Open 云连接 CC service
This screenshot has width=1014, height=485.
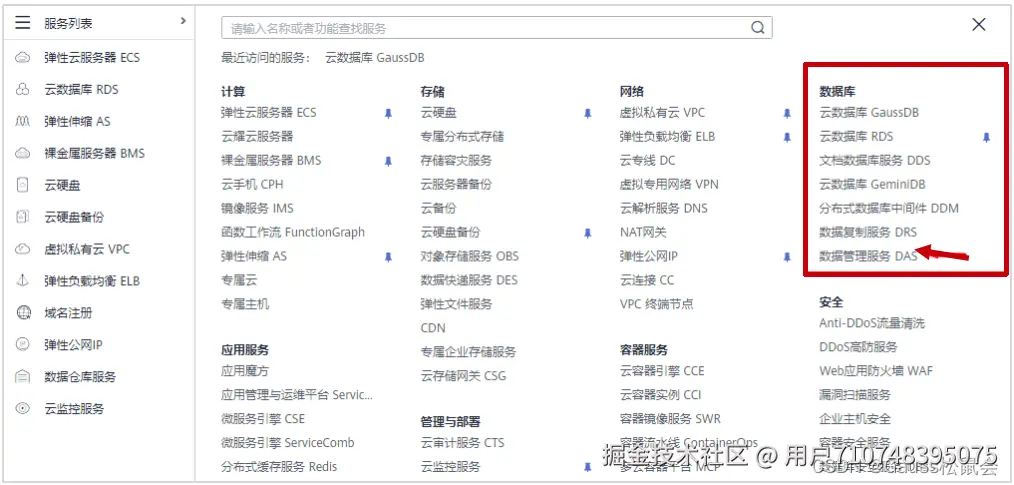(647, 280)
